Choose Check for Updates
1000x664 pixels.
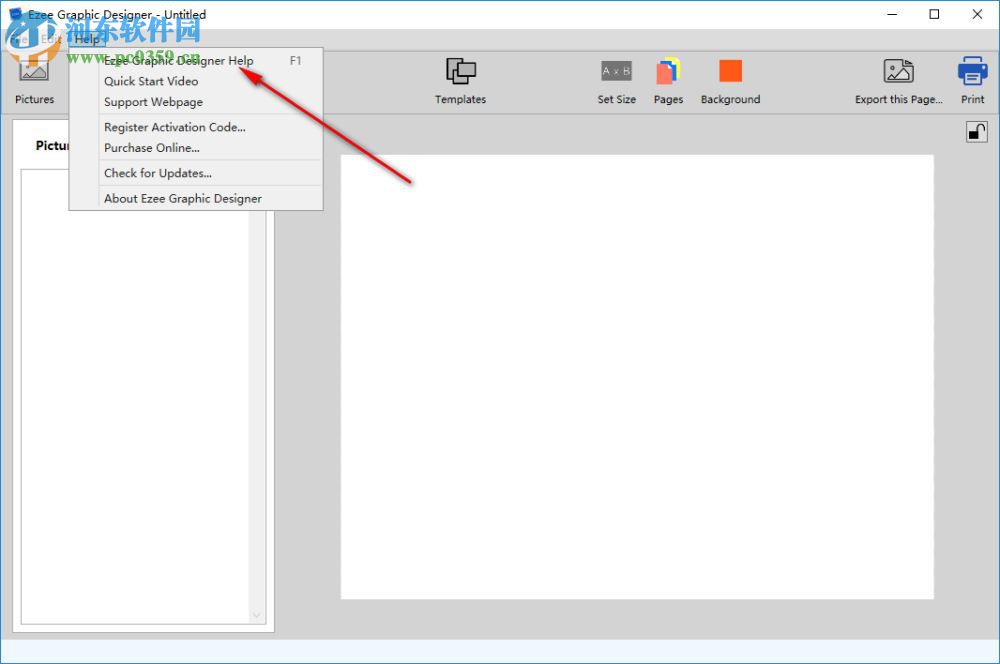click(155, 173)
